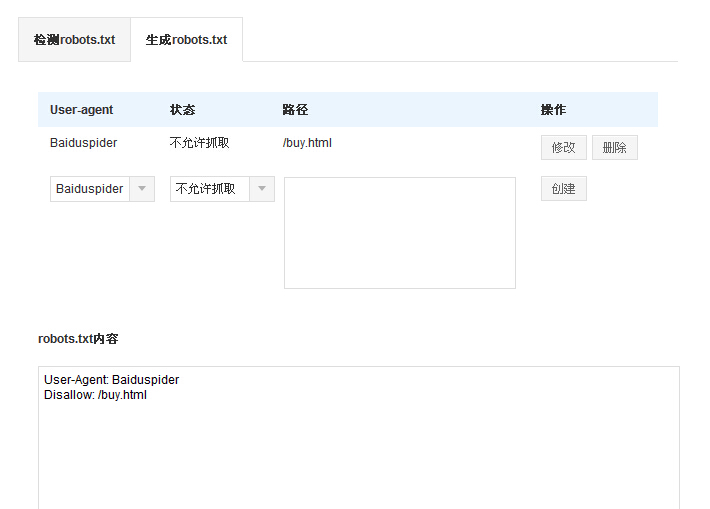This screenshot has height=509, width=710.
Task: Click the 创建 button
Action: point(564,188)
